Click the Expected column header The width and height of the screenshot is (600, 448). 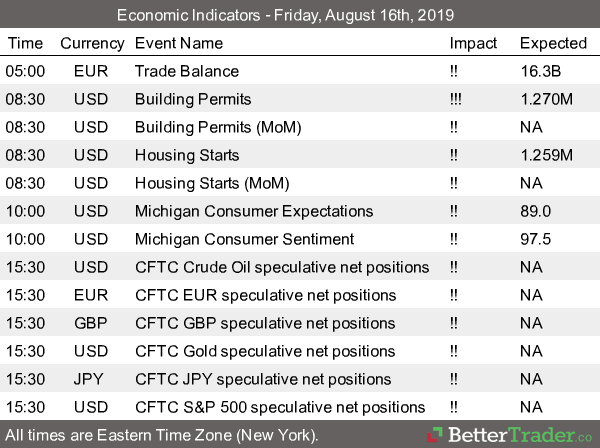[x=553, y=43]
